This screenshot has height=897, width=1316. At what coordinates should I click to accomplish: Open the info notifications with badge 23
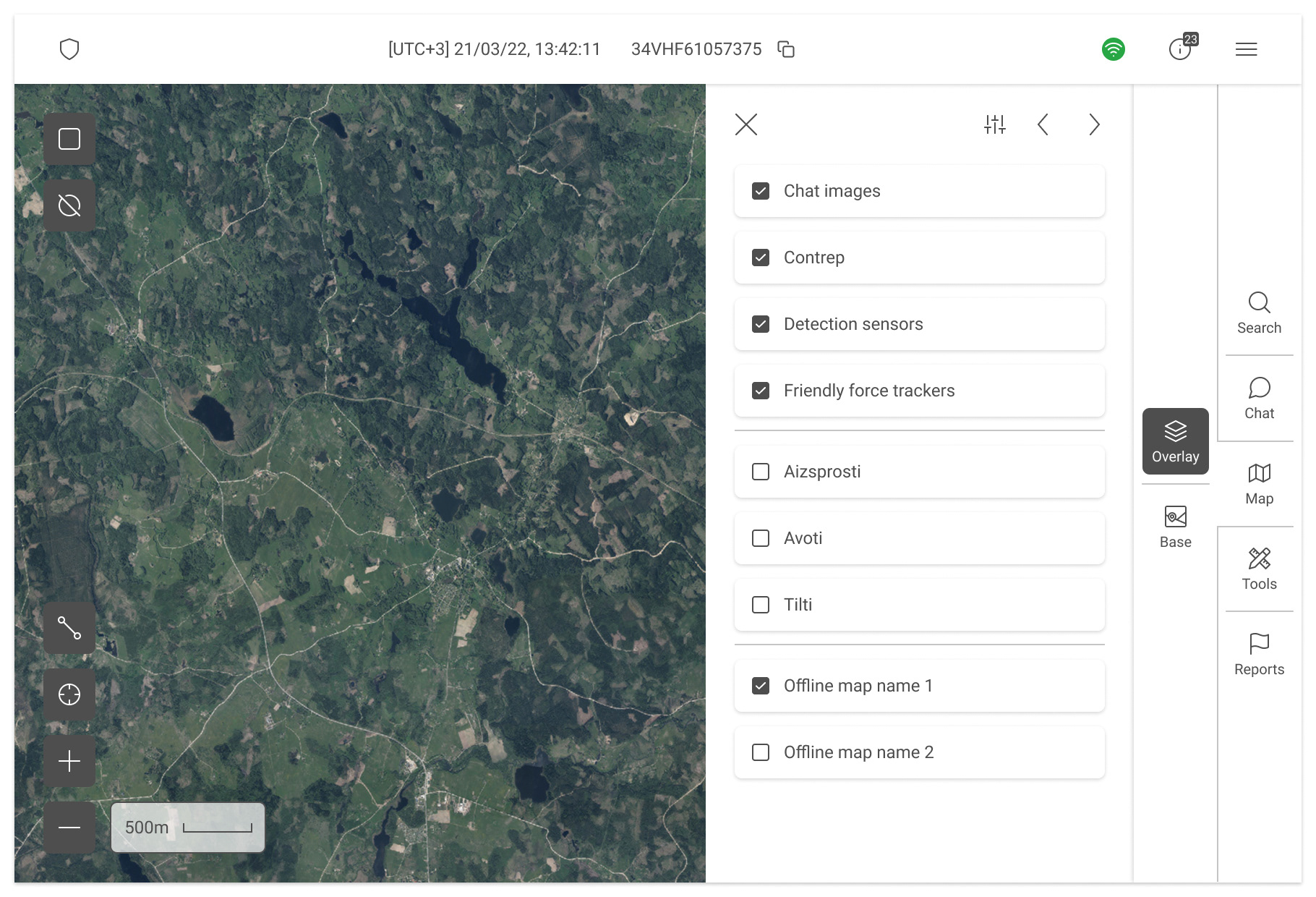[1183, 48]
